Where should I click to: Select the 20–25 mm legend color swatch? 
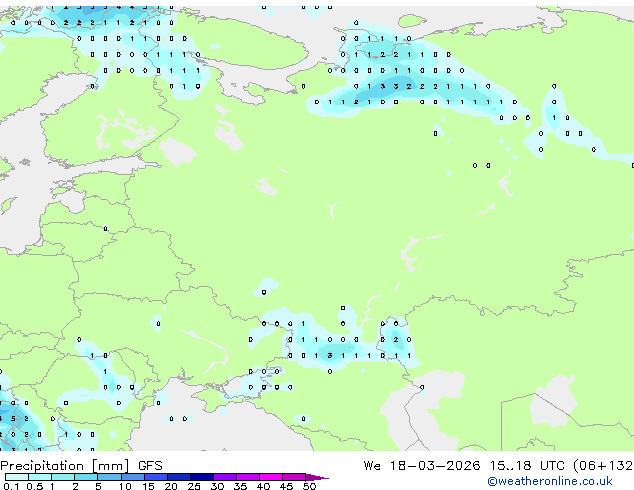click(x=179, y=477)
